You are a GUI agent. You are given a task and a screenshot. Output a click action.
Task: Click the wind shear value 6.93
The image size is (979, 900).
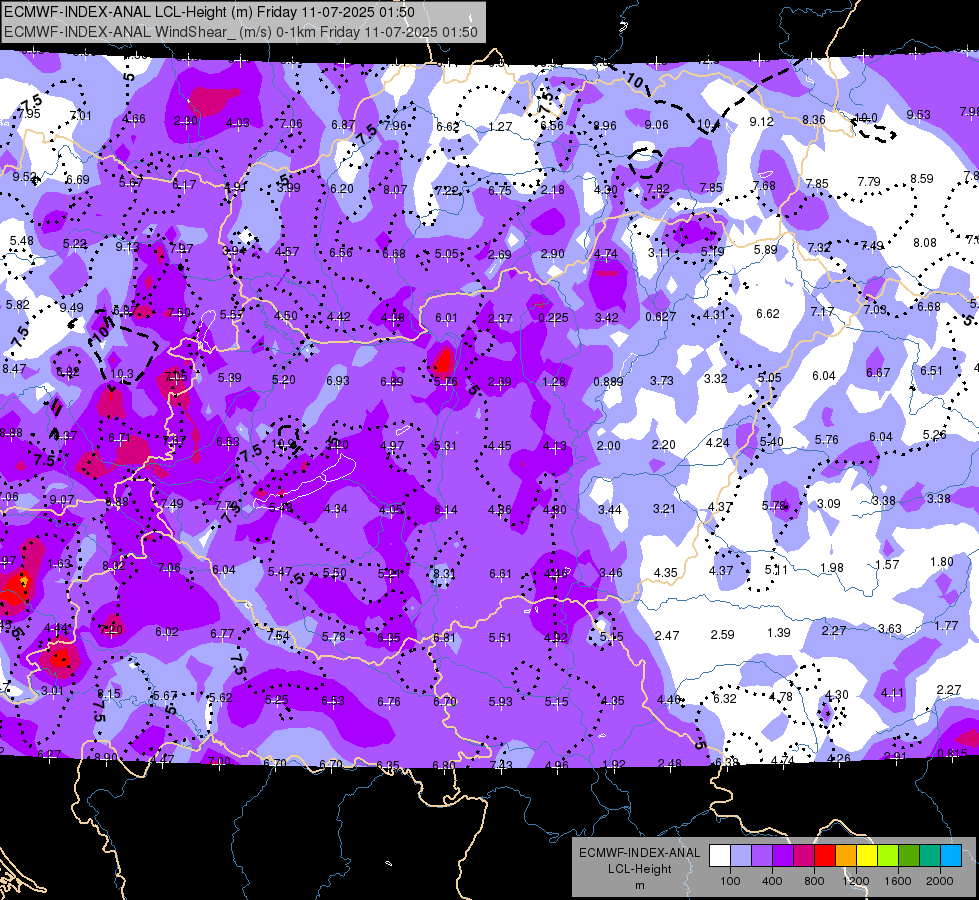pos(338,380)
